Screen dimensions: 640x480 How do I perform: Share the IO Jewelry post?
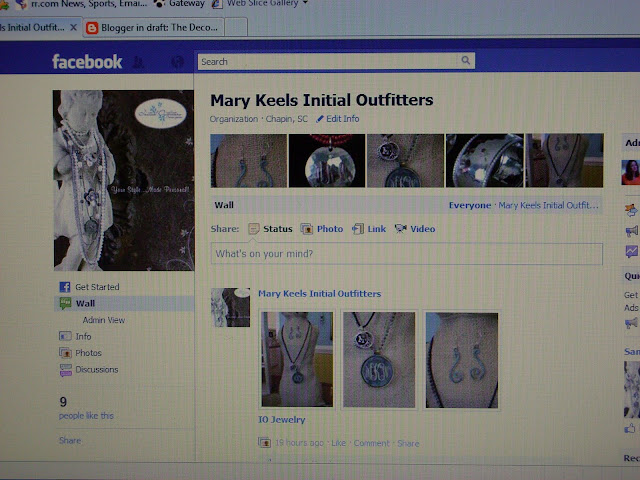coord(408,443)
